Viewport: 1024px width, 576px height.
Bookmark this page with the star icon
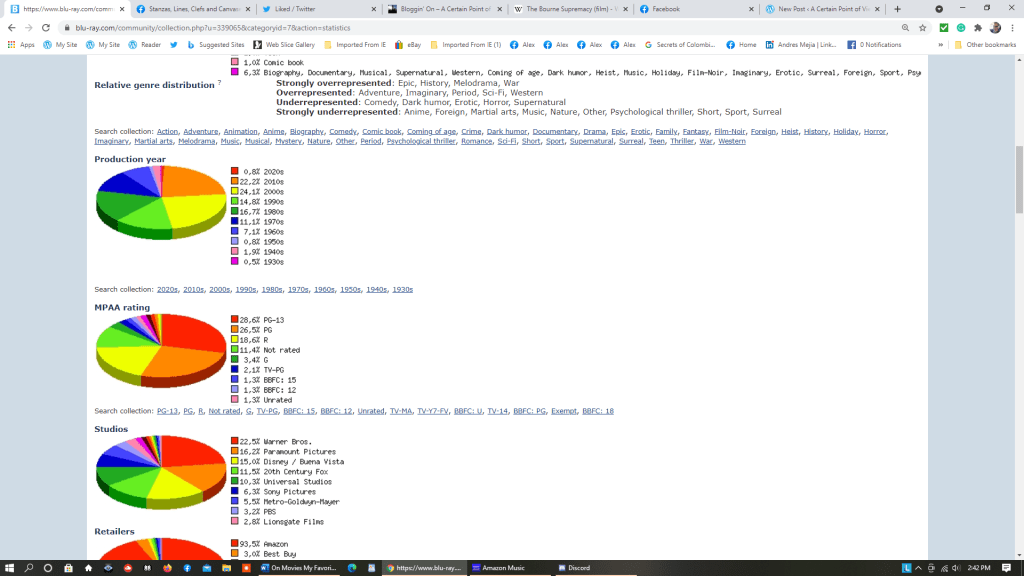point(921,28)
